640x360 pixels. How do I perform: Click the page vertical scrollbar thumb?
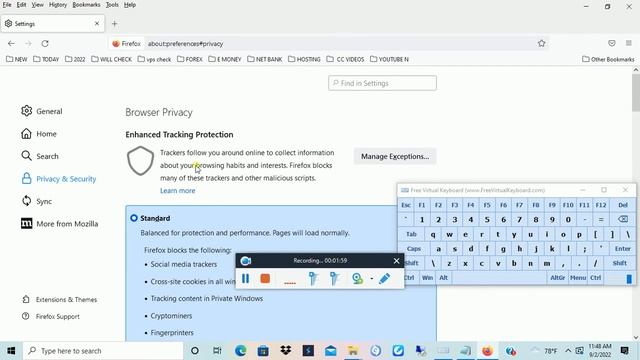click(636, 93)
